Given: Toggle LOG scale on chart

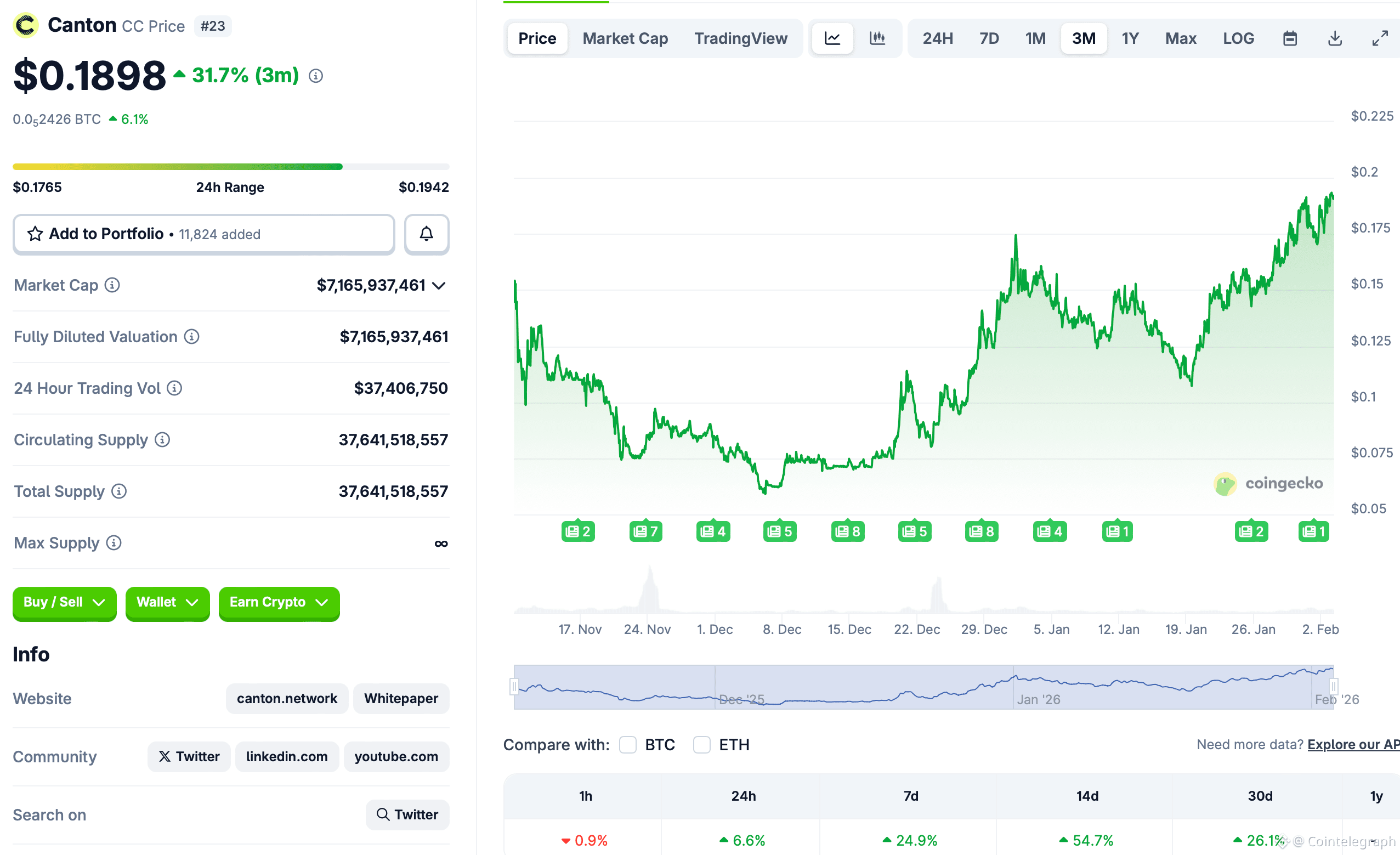Looking at the screenshot, I should point(1238,38).
